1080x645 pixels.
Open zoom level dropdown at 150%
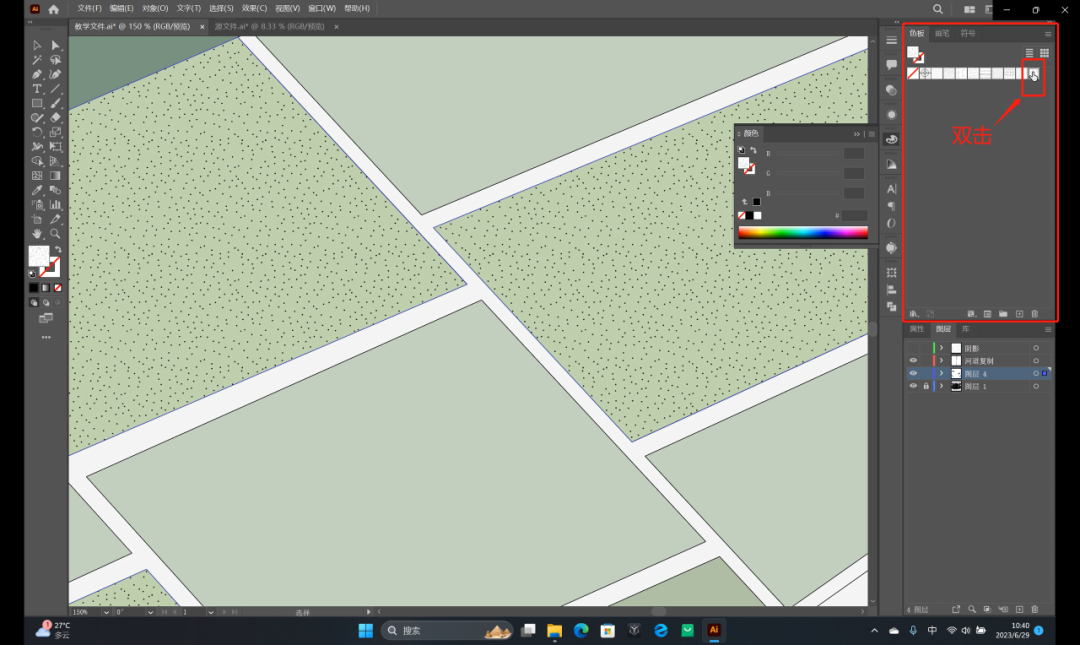[106, 612]
